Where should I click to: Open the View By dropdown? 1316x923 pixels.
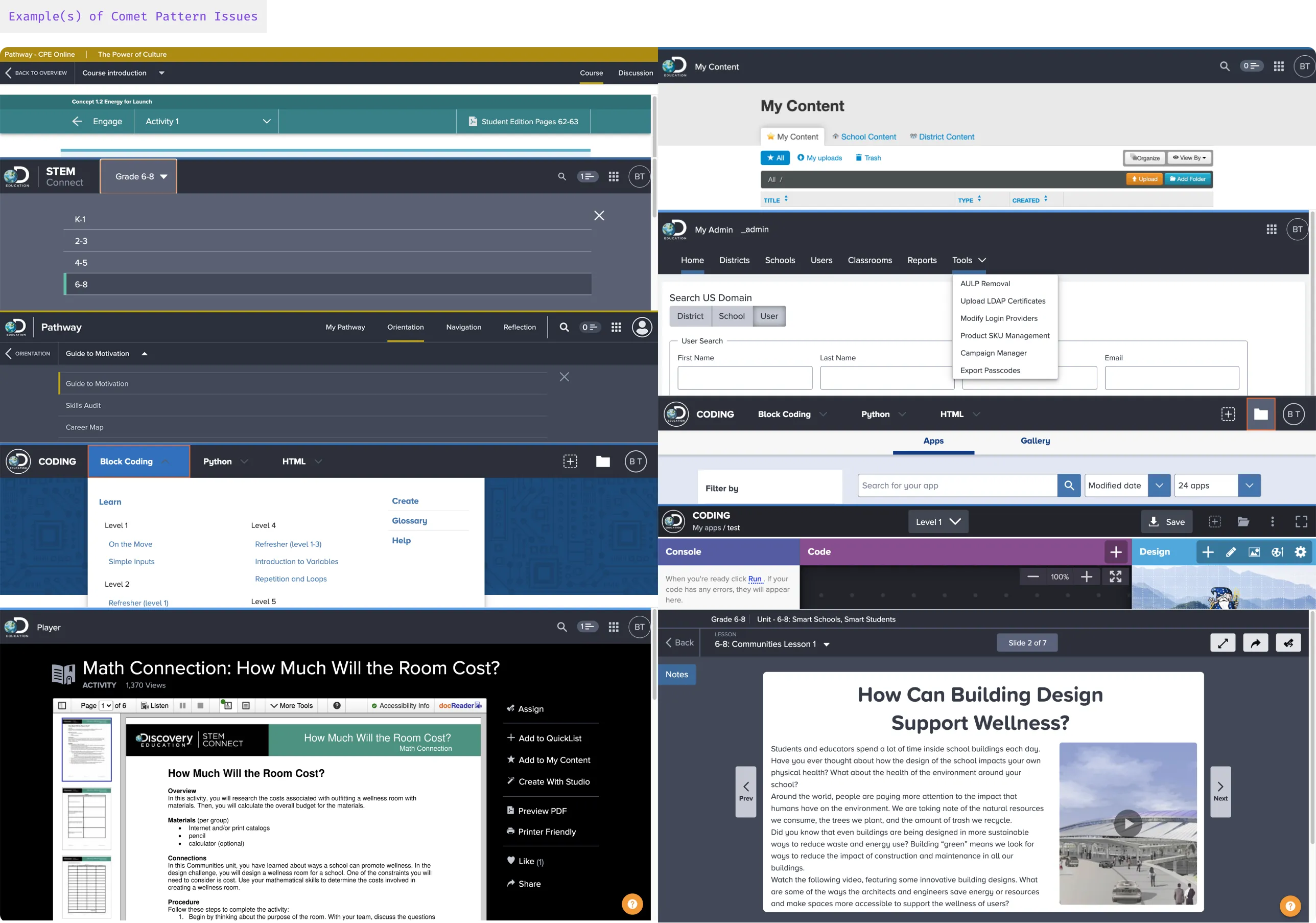coord(1189,157)
